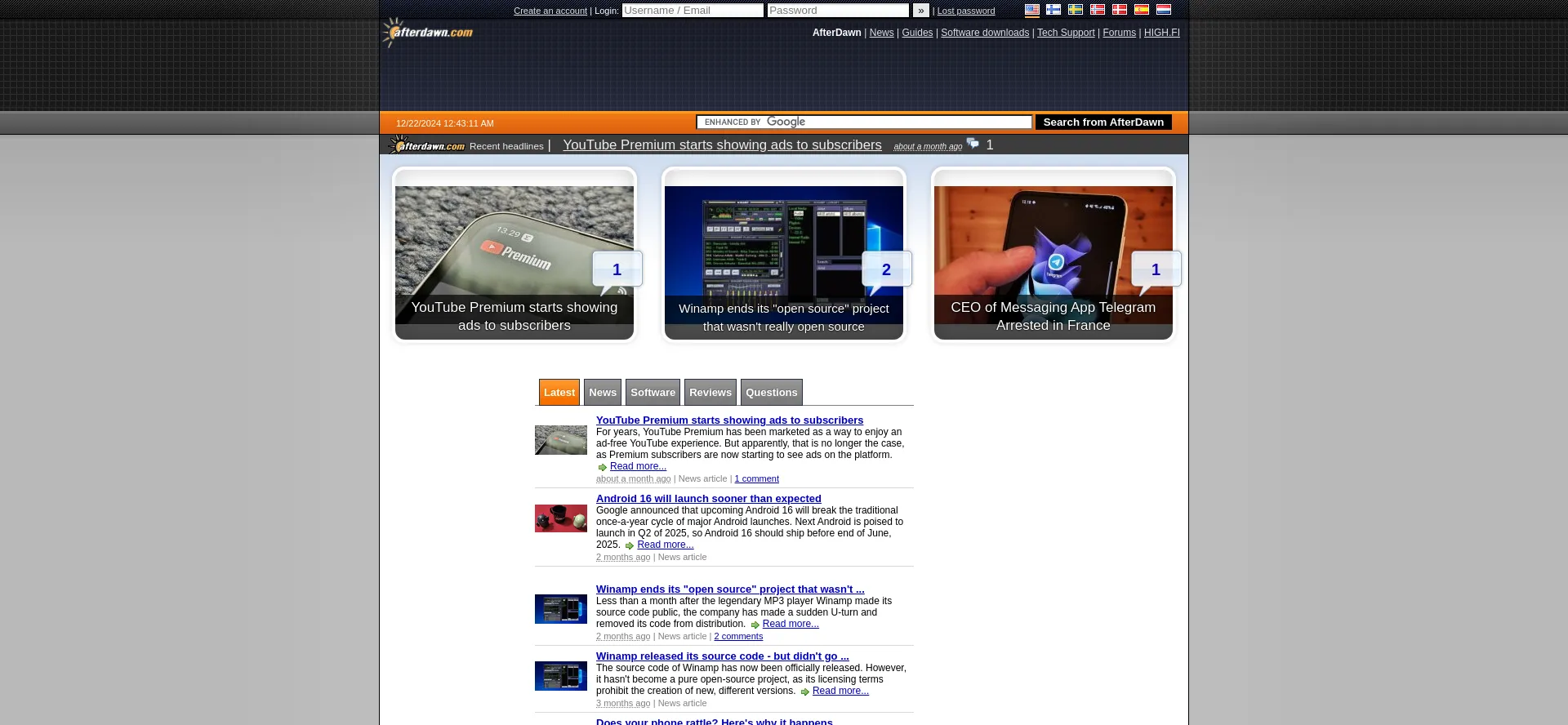Viewport: 1568px width, 725px height.
Task: Click small thumbnail beside Winamp released article
Action: (561, 676)
